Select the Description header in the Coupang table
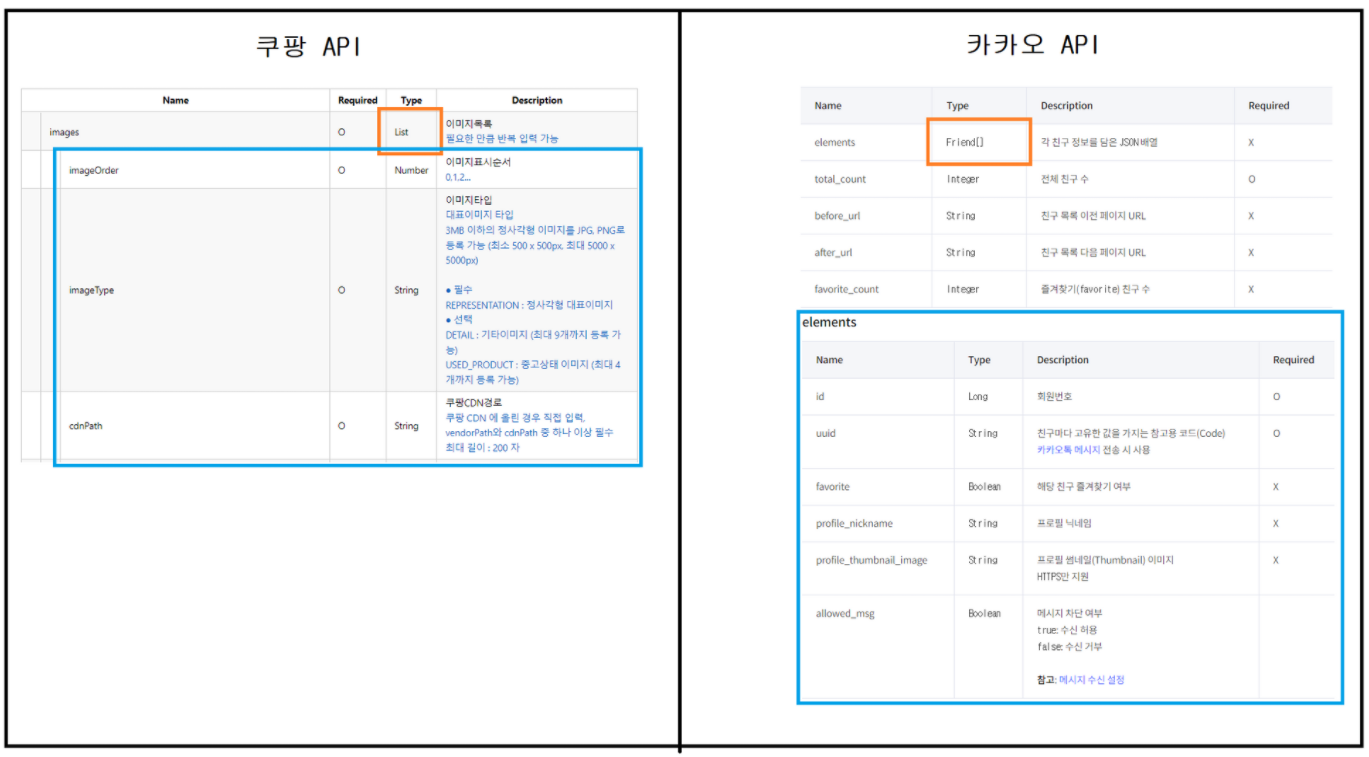1369x757 pixels. point(537,100)
